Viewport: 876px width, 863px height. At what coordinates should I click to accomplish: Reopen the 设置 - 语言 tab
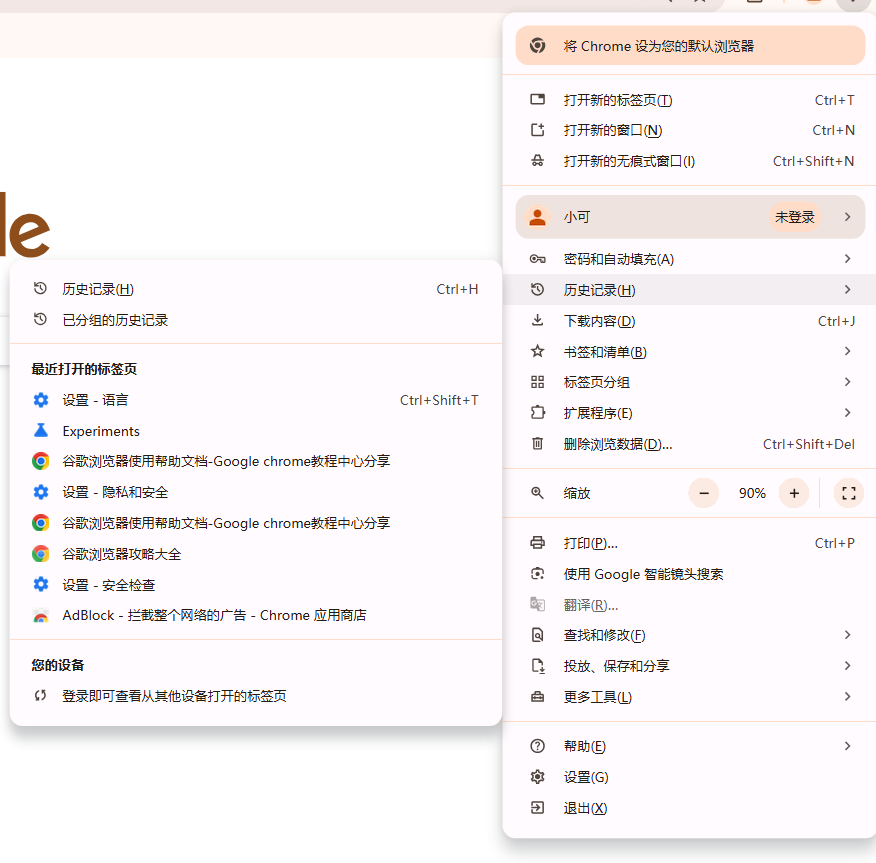(x=256, y=400)
